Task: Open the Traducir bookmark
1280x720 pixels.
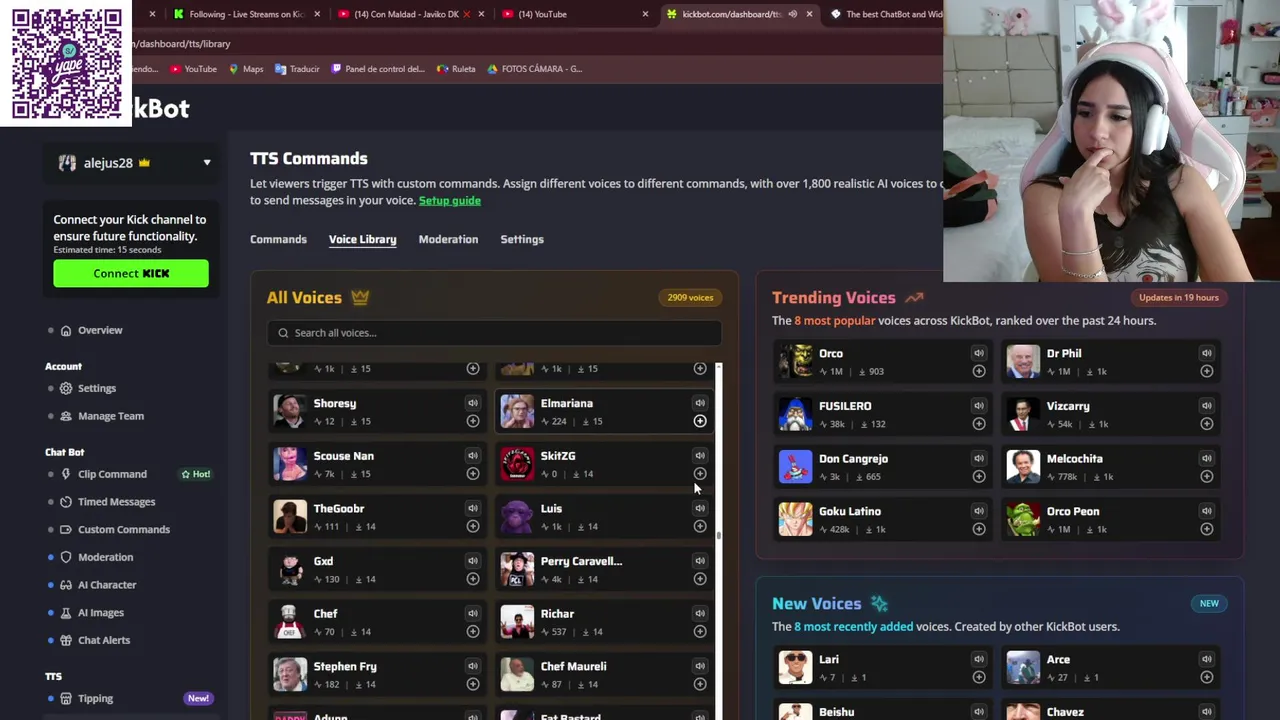Action: pyautogui.click(x=297, y=69)
